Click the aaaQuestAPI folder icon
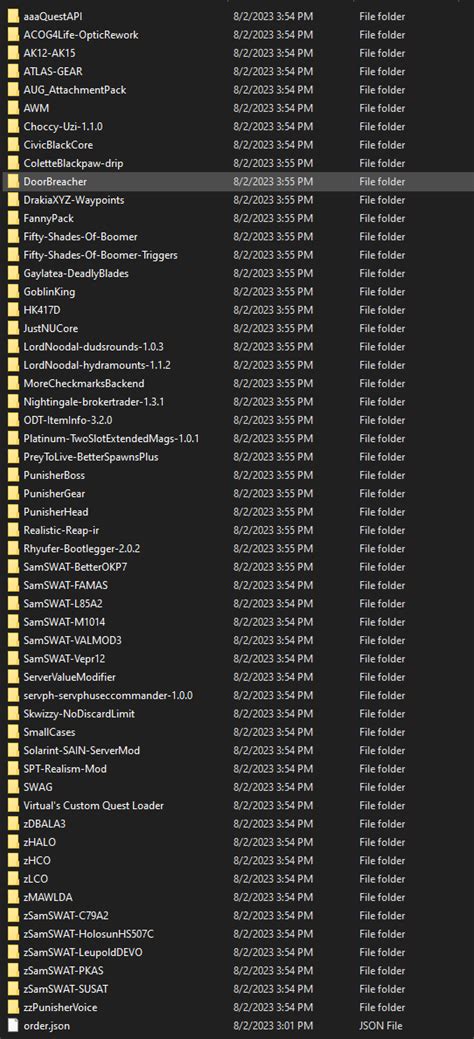The width and height of the screenshot is (474, 1039). click(13, 16)
